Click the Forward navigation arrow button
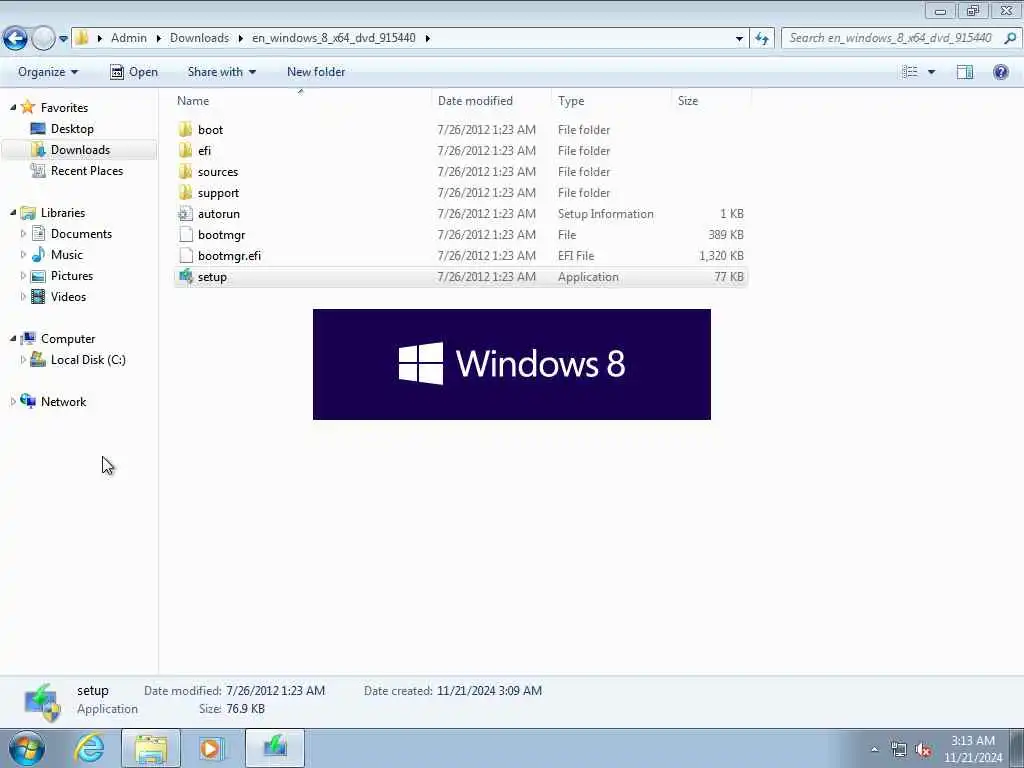 click(43, 38)
